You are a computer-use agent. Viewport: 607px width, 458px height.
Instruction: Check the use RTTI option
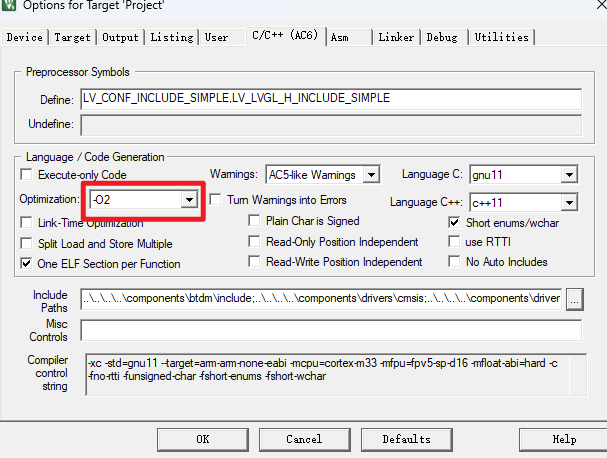(455, 242)
